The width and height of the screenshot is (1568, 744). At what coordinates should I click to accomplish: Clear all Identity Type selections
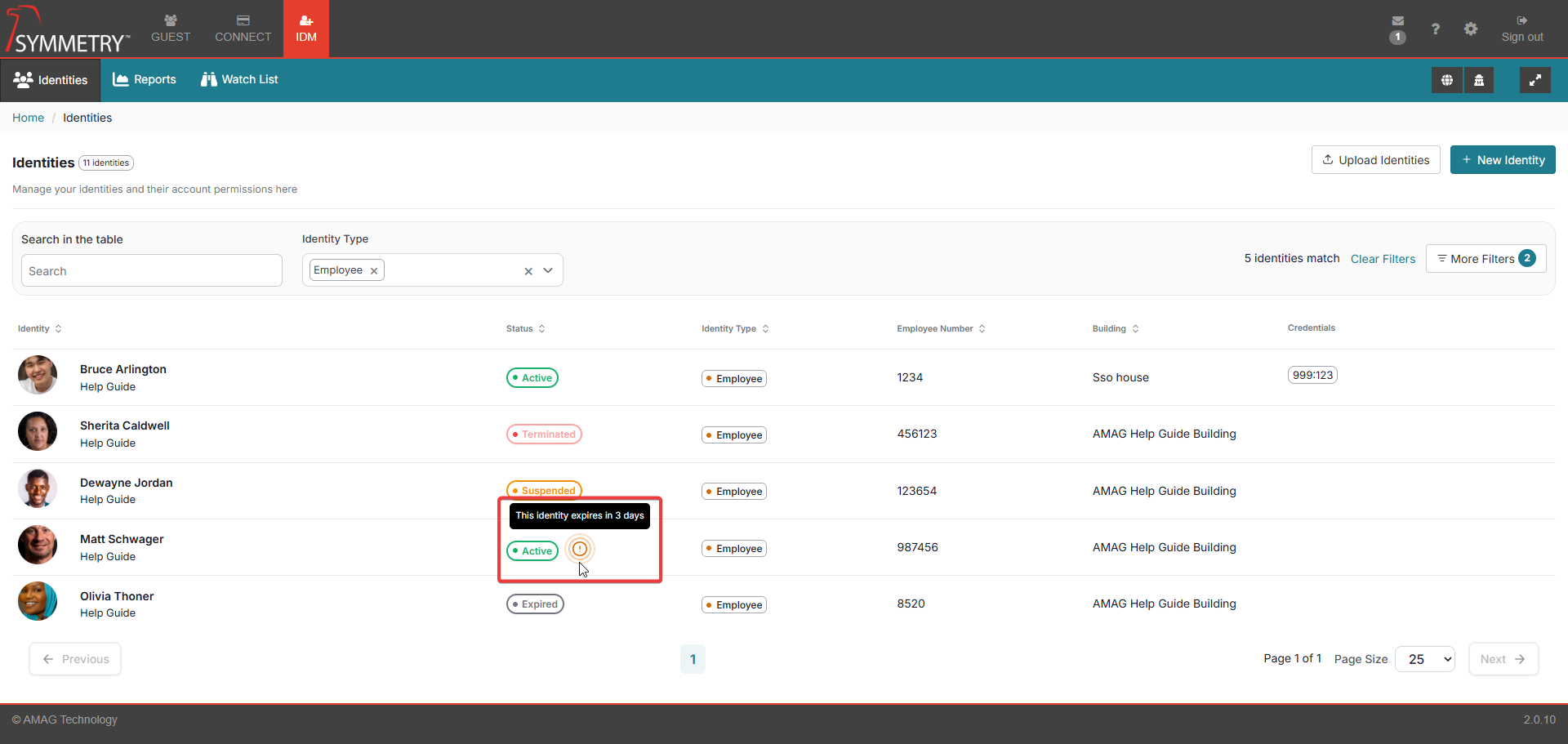[x=528, y=271]
